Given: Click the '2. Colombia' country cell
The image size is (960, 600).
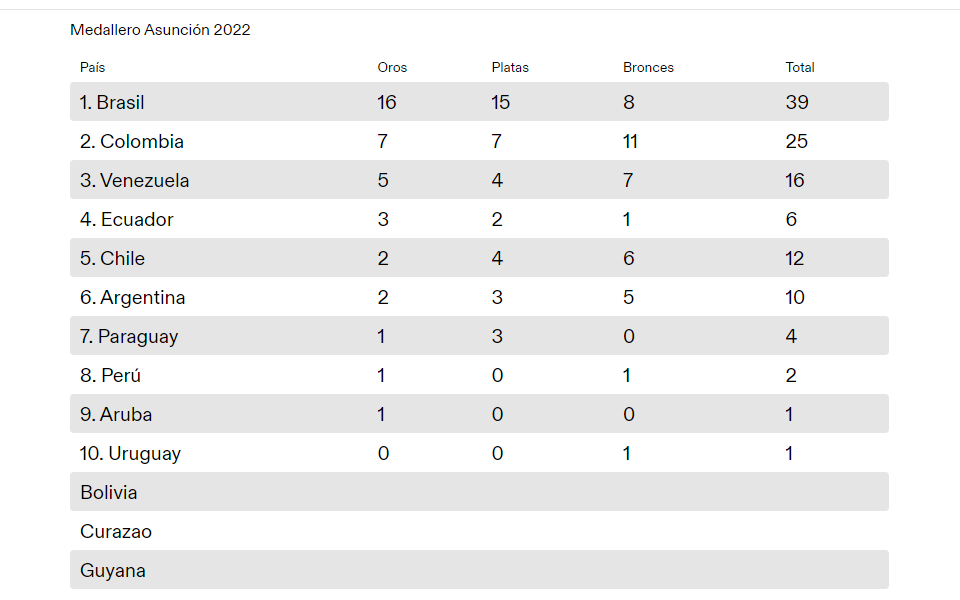Looking at the screenshot, I should (x=132, y=141).
